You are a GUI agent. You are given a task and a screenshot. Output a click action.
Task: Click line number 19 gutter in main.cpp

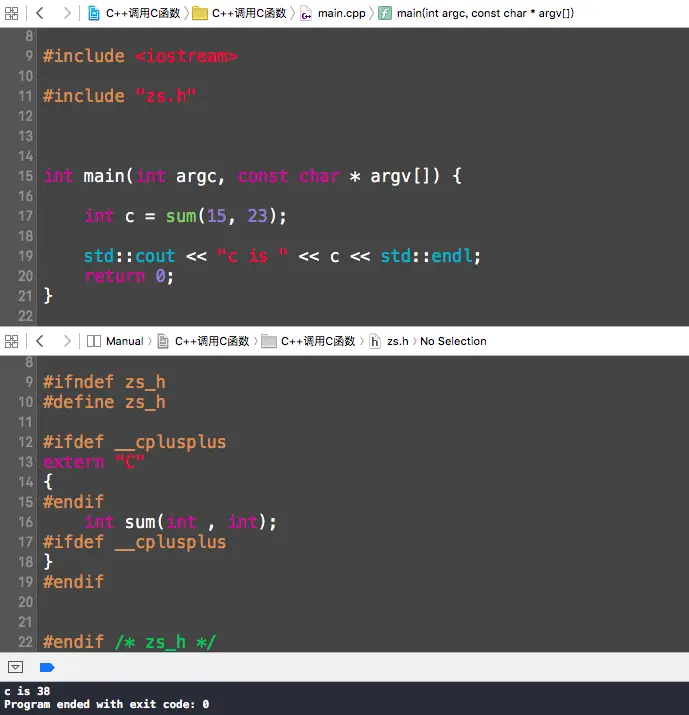point(26,256)
